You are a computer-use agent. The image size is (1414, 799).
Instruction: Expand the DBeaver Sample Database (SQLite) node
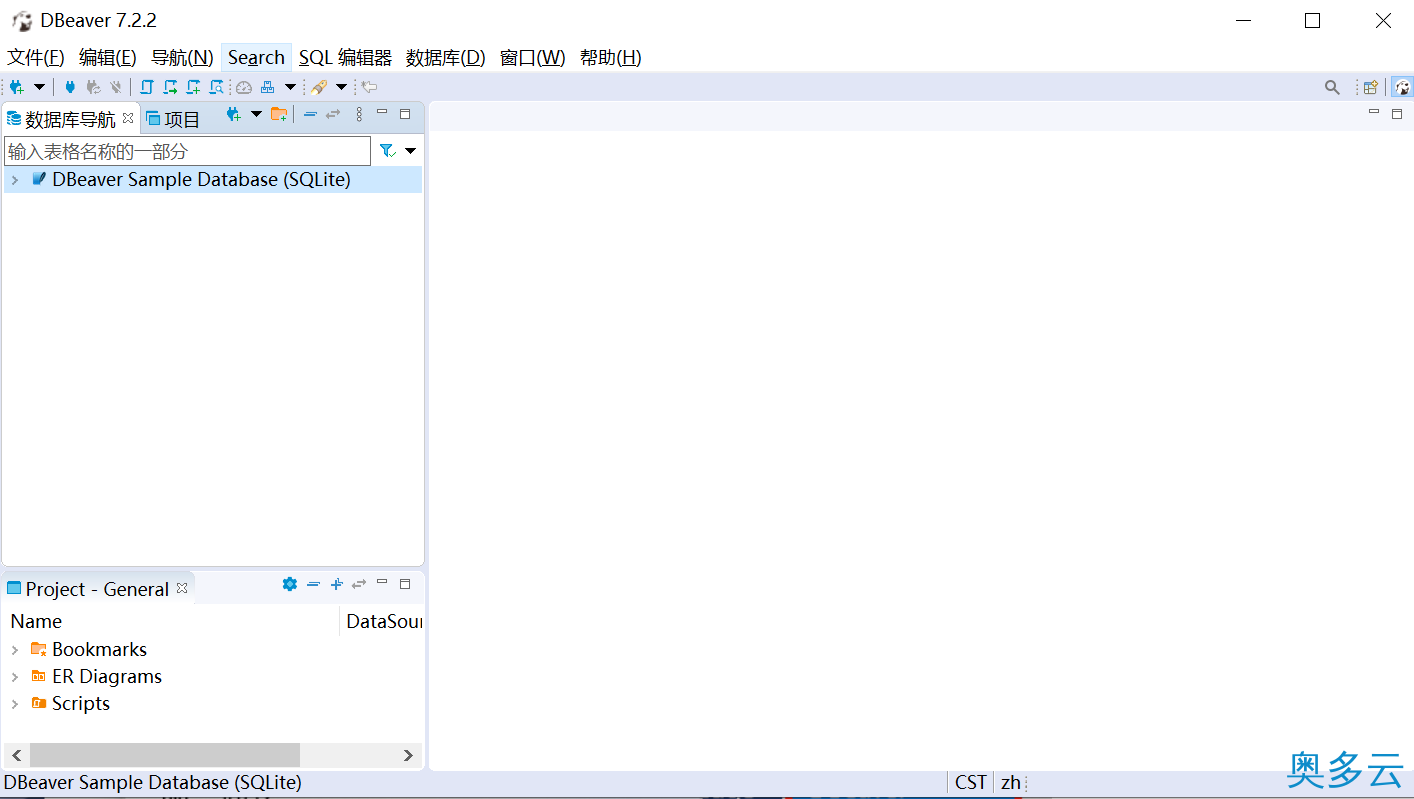point(14,180)
